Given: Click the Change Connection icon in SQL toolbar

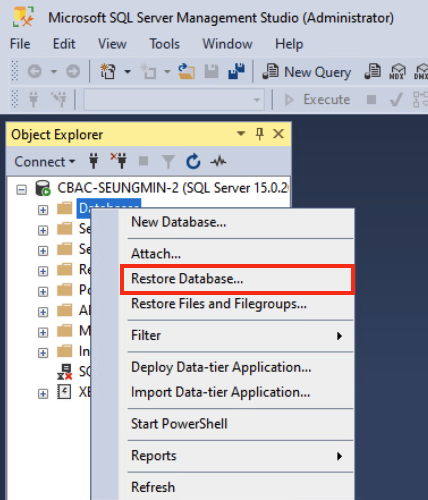Looking at the screenshot, I should point(59,99).
